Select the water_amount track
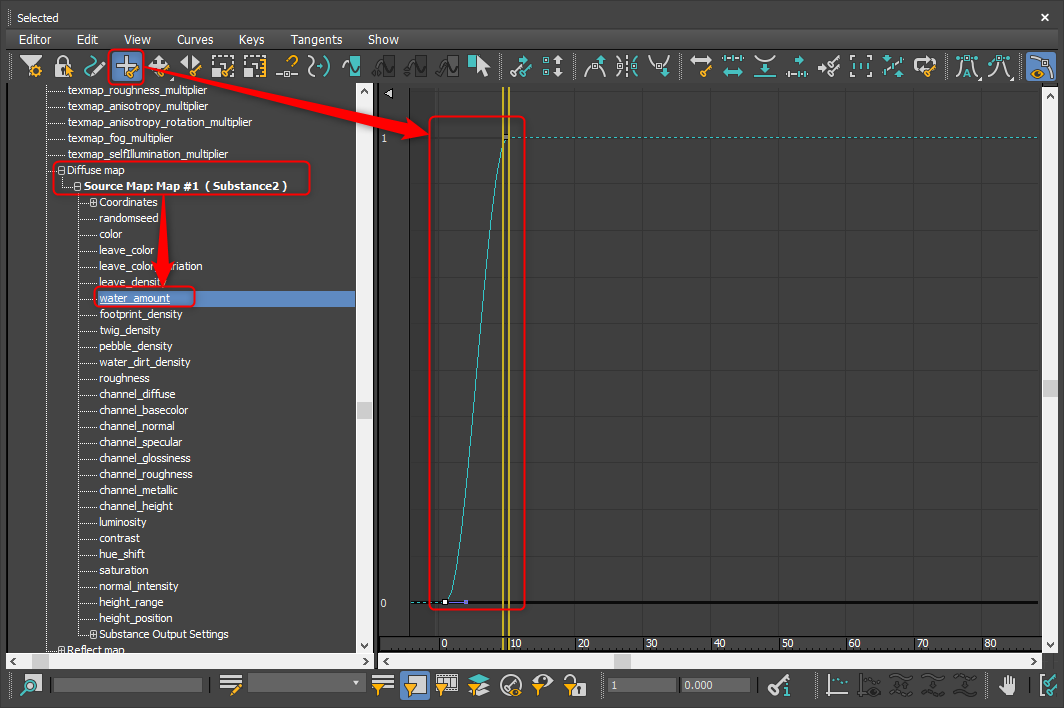This screenshot has height=708, width=1064. (134, 298)
